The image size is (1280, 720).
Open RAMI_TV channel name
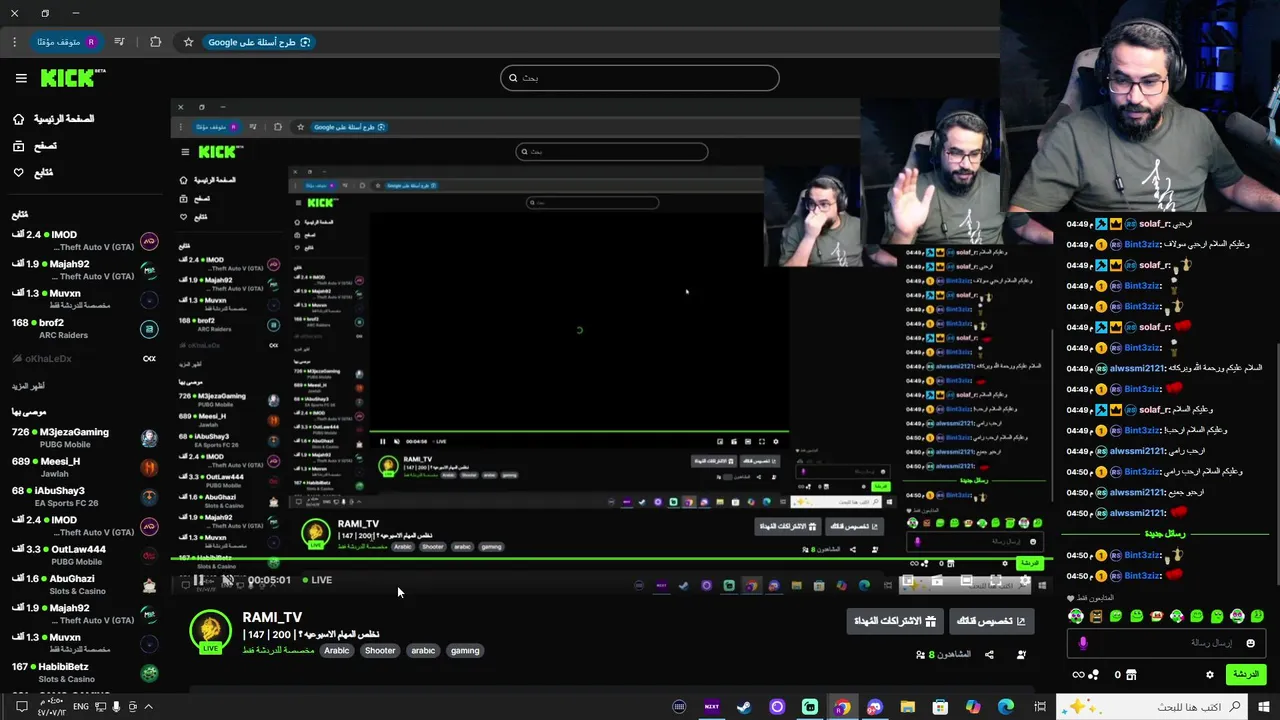coord(272,617)
